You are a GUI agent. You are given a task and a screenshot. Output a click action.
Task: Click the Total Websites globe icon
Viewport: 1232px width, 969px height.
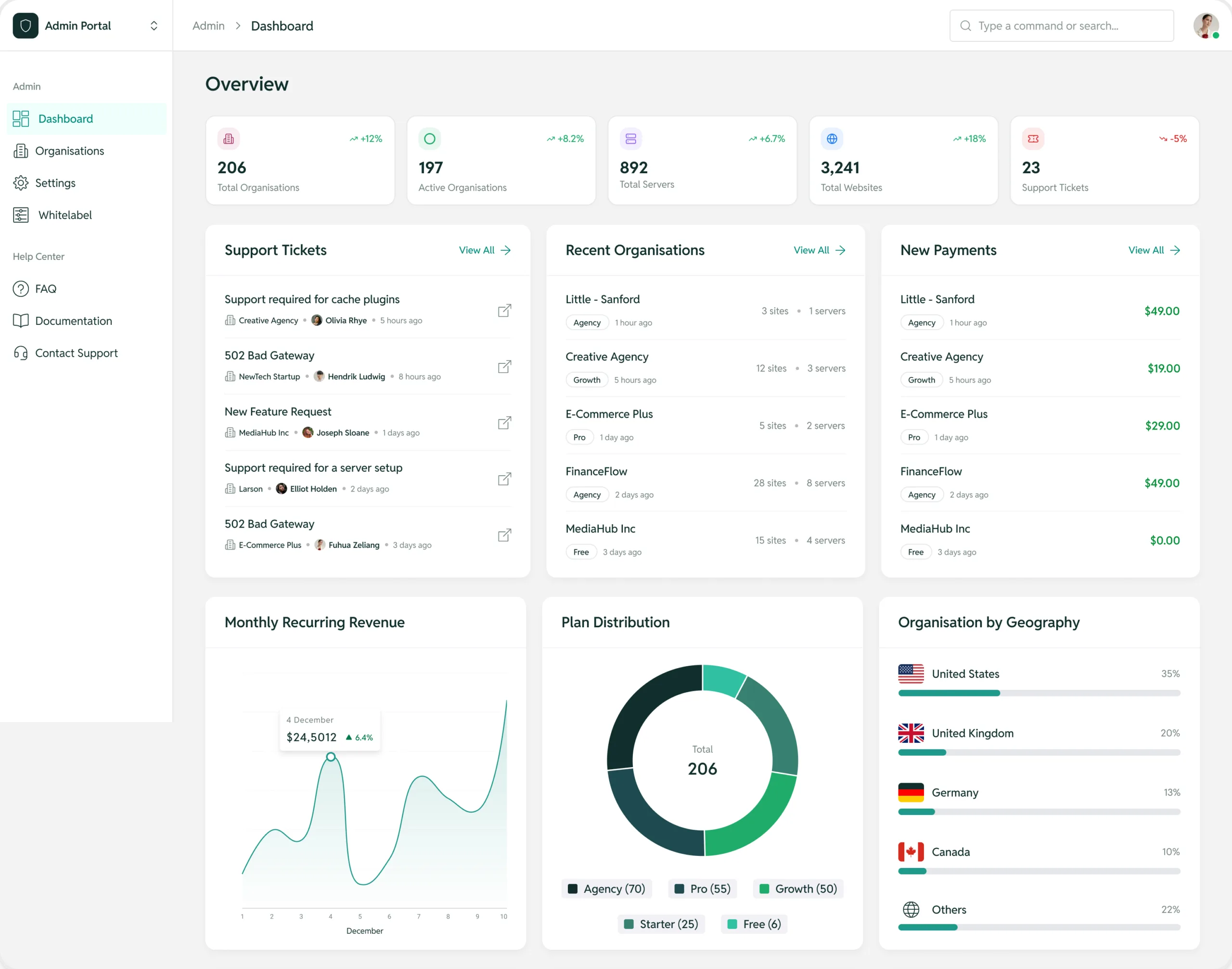832,138
